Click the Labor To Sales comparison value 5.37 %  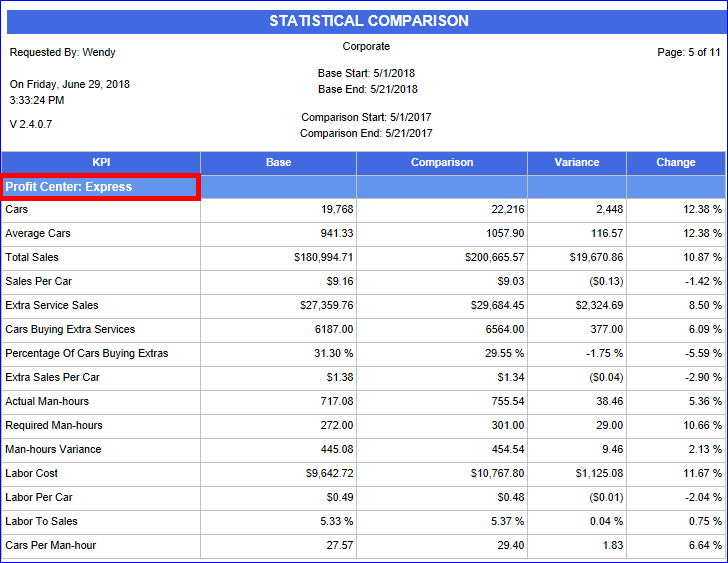(x=505, y=522)
